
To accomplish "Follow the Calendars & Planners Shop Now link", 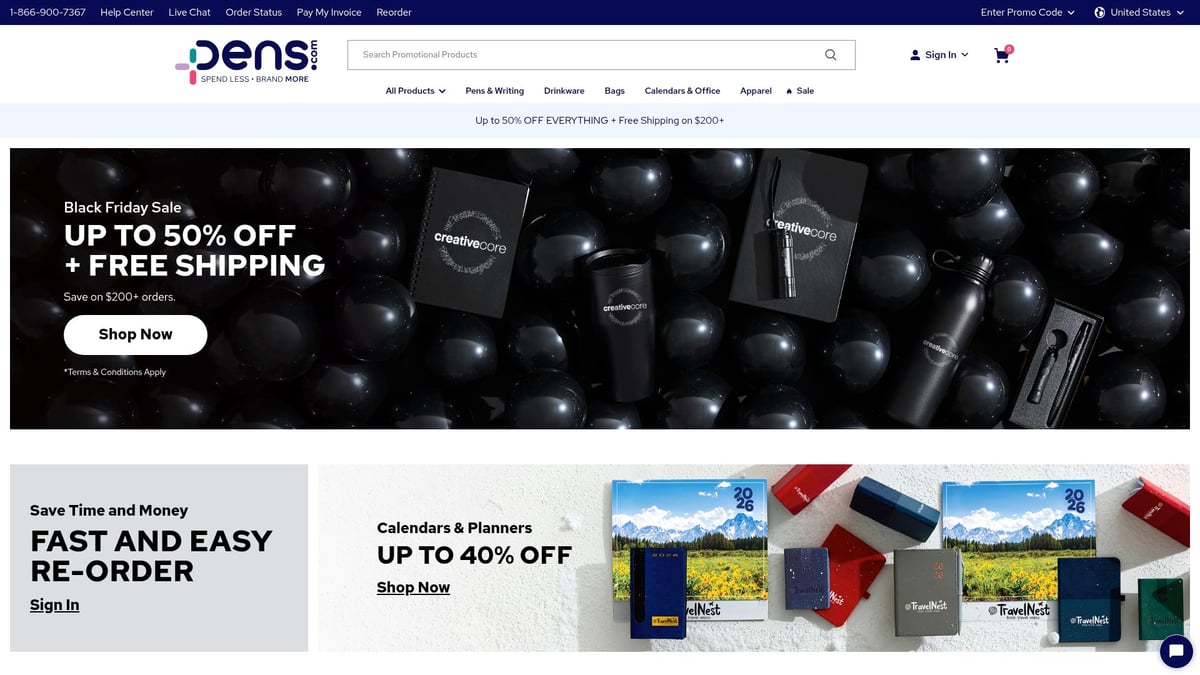I will 413,587.
